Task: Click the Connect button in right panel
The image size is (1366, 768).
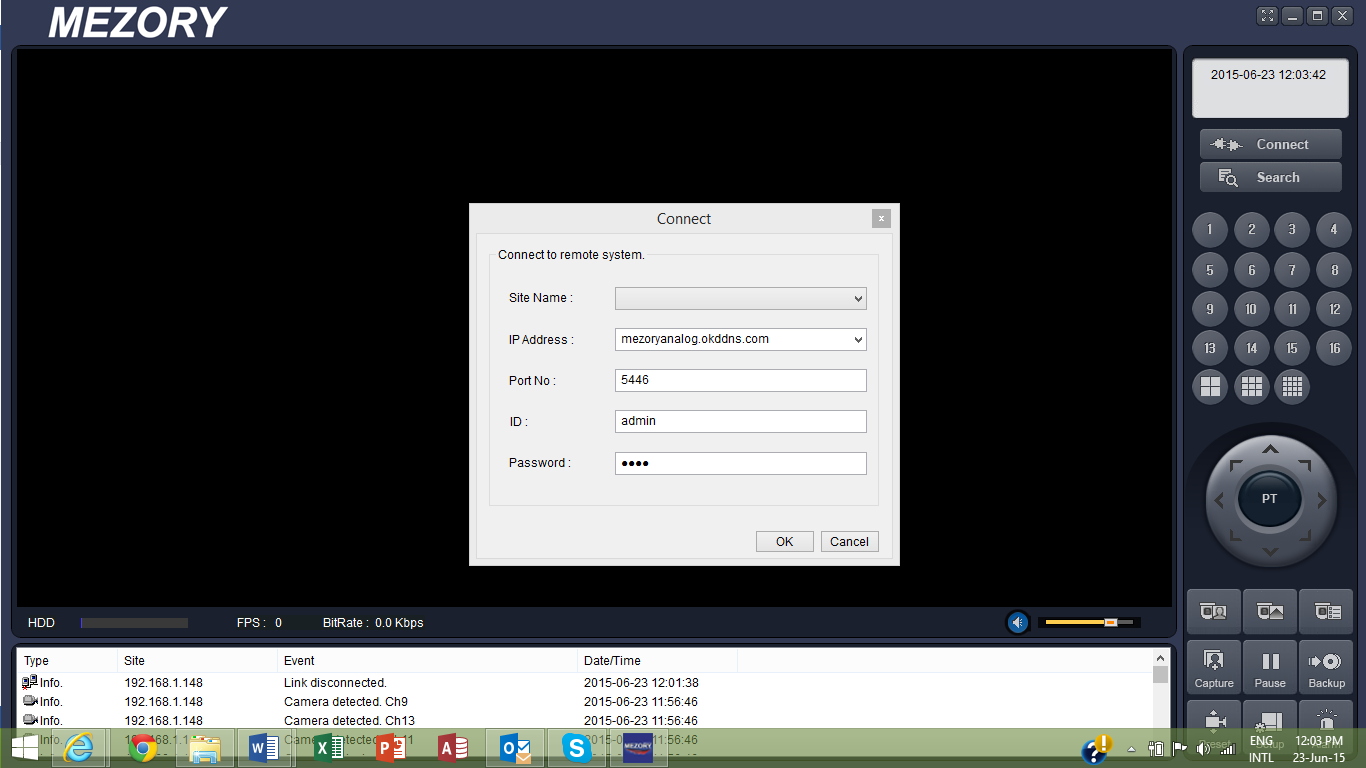Action: click(x=1271, y=144)
